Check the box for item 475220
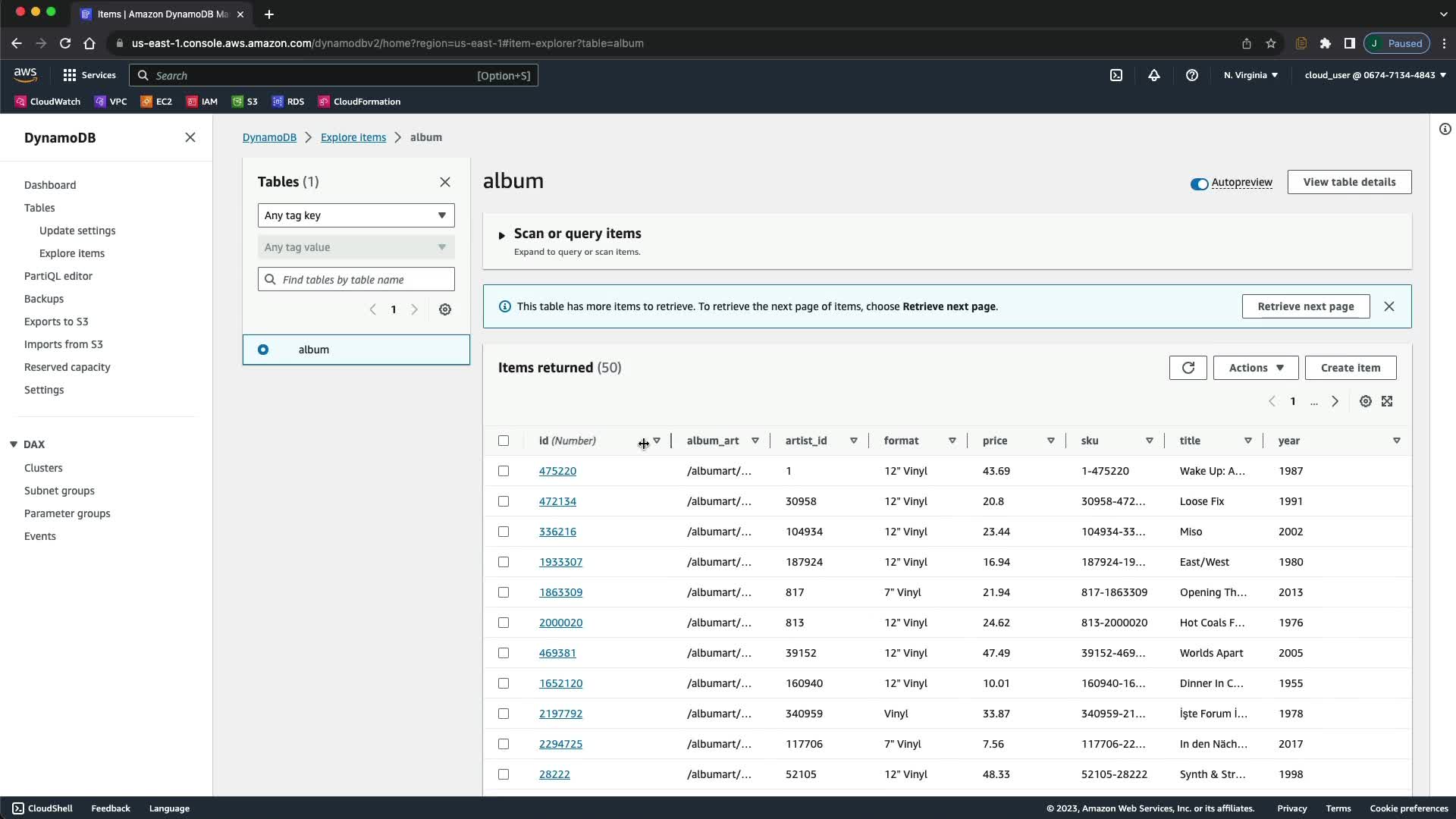Image resolution: width=1456 pixels, height=819 pixels. pyautogui.click(x=504, y=471)
